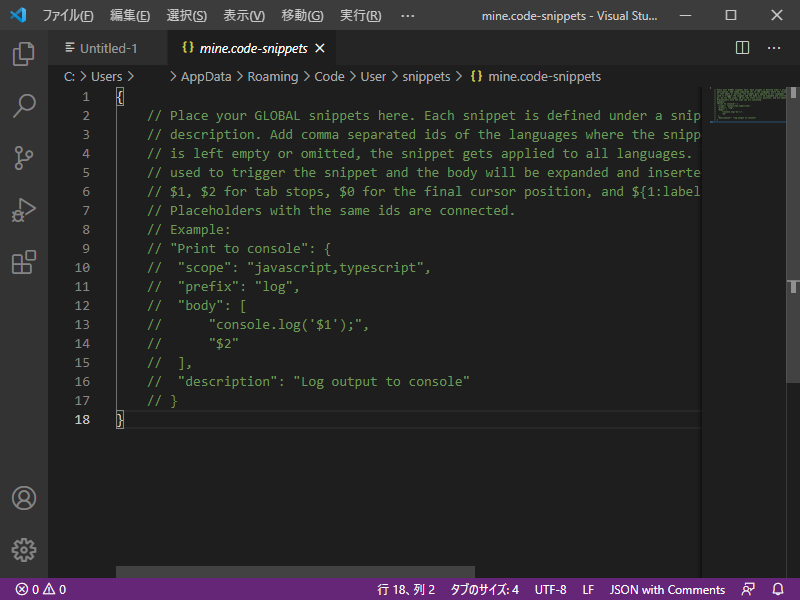Open the 編集(E) menu

[x=130, y=15]
